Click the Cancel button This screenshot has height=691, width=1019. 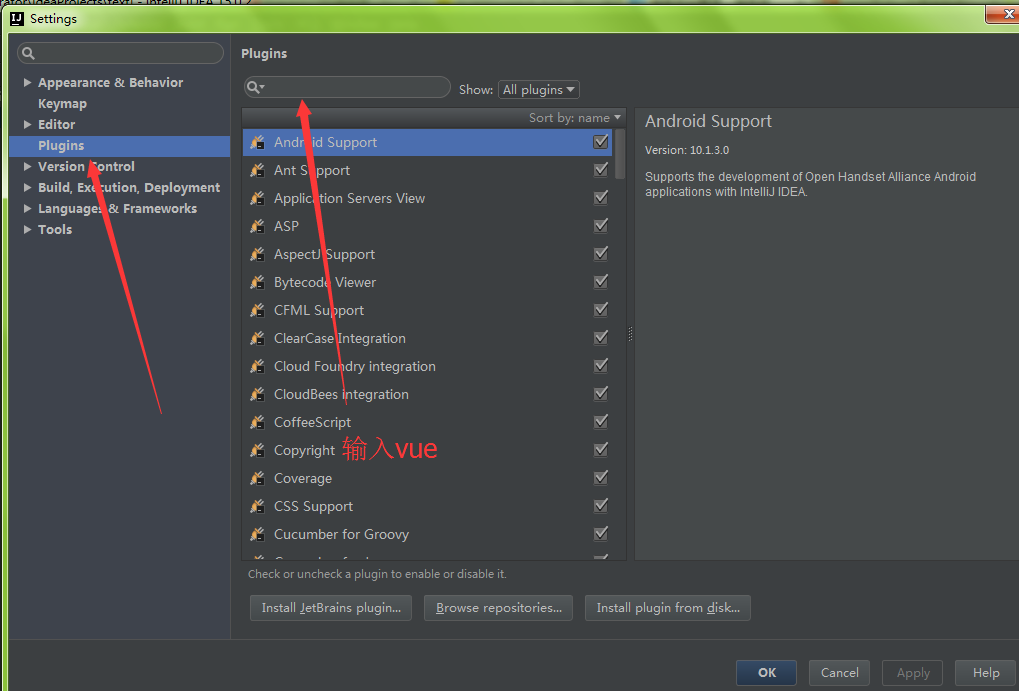click(840, 673)
